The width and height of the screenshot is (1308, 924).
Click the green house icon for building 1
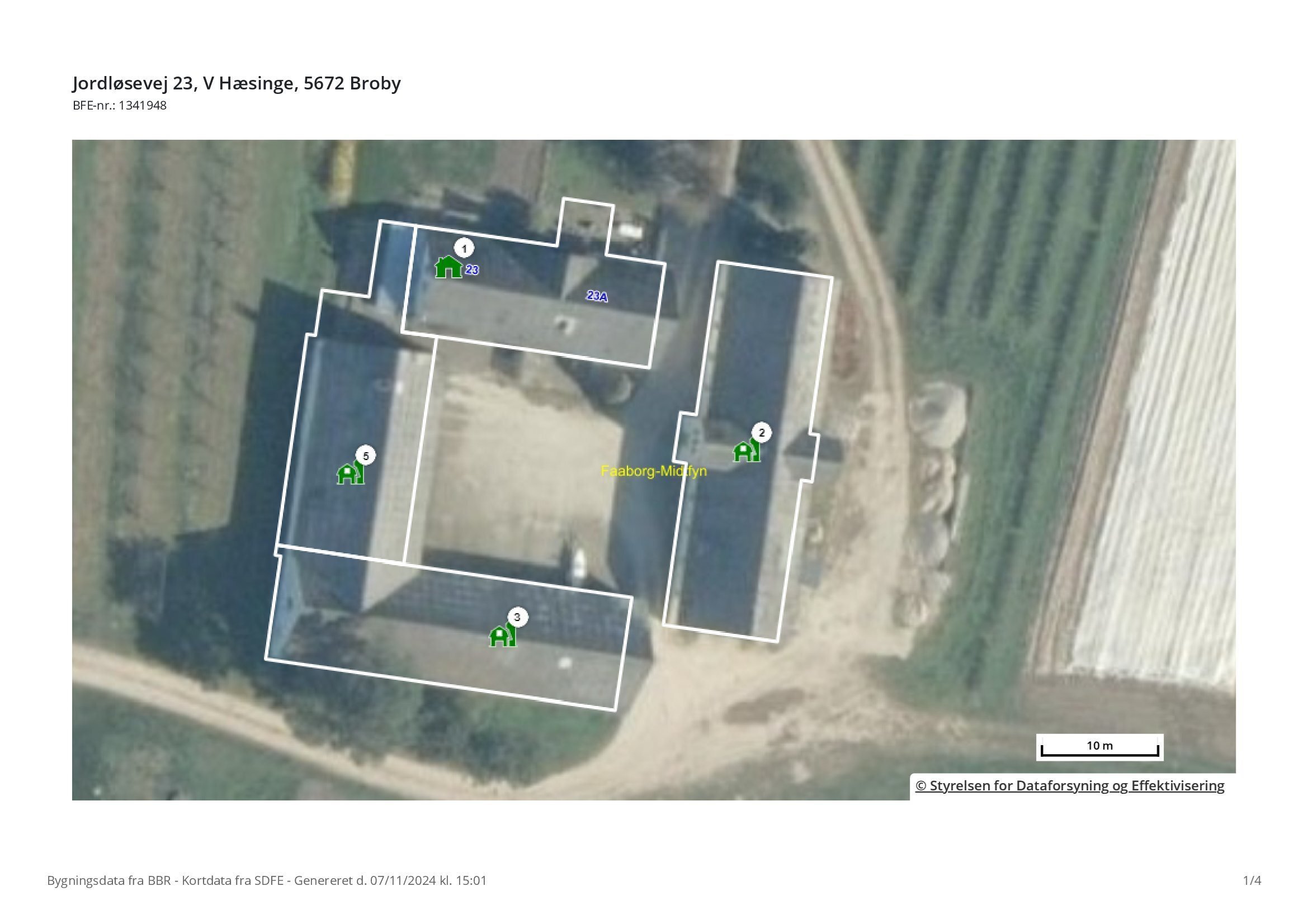tap(448, 267)
